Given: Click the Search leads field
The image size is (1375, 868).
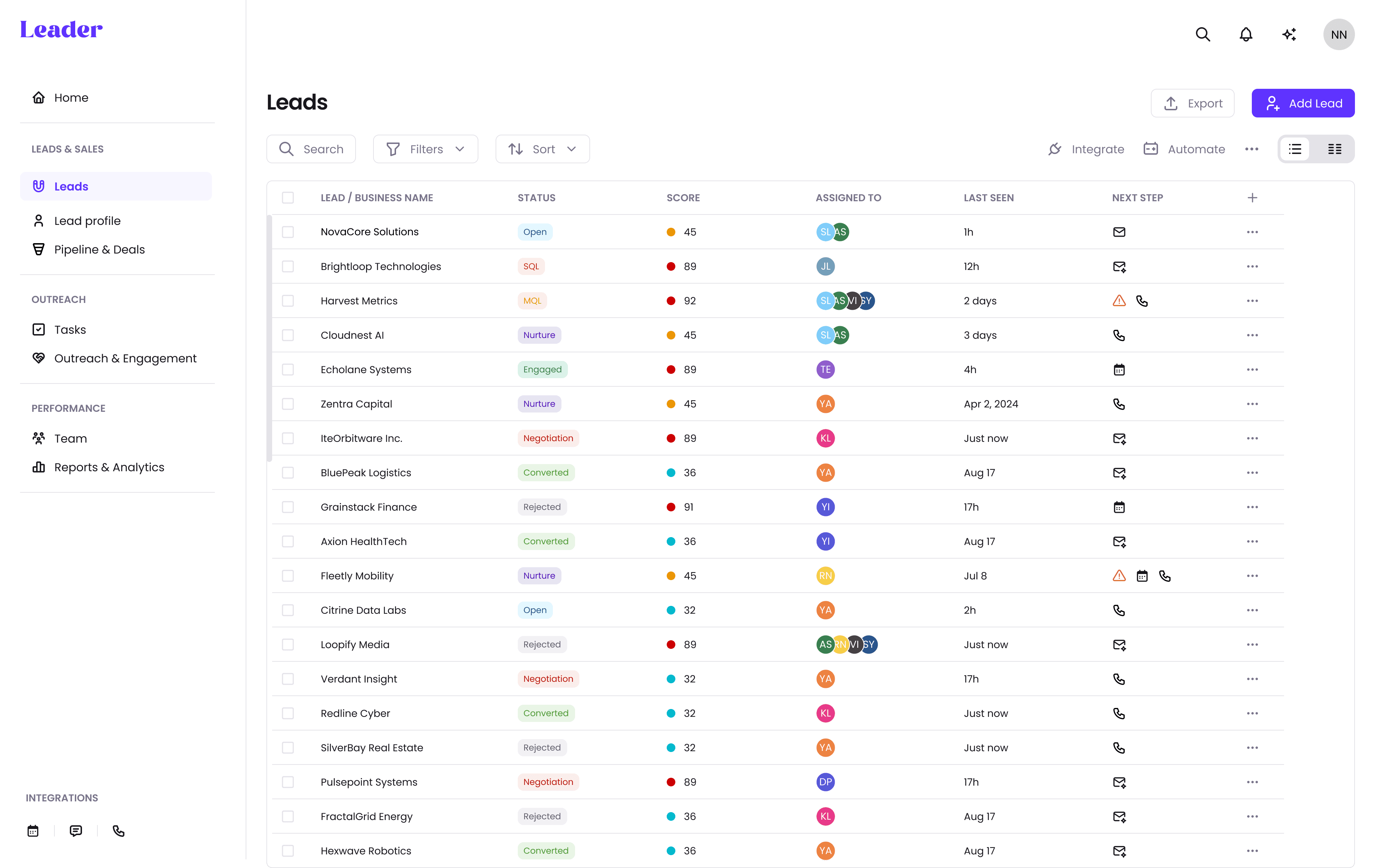Looking at the screenshot, I should (x=311, y=149).
